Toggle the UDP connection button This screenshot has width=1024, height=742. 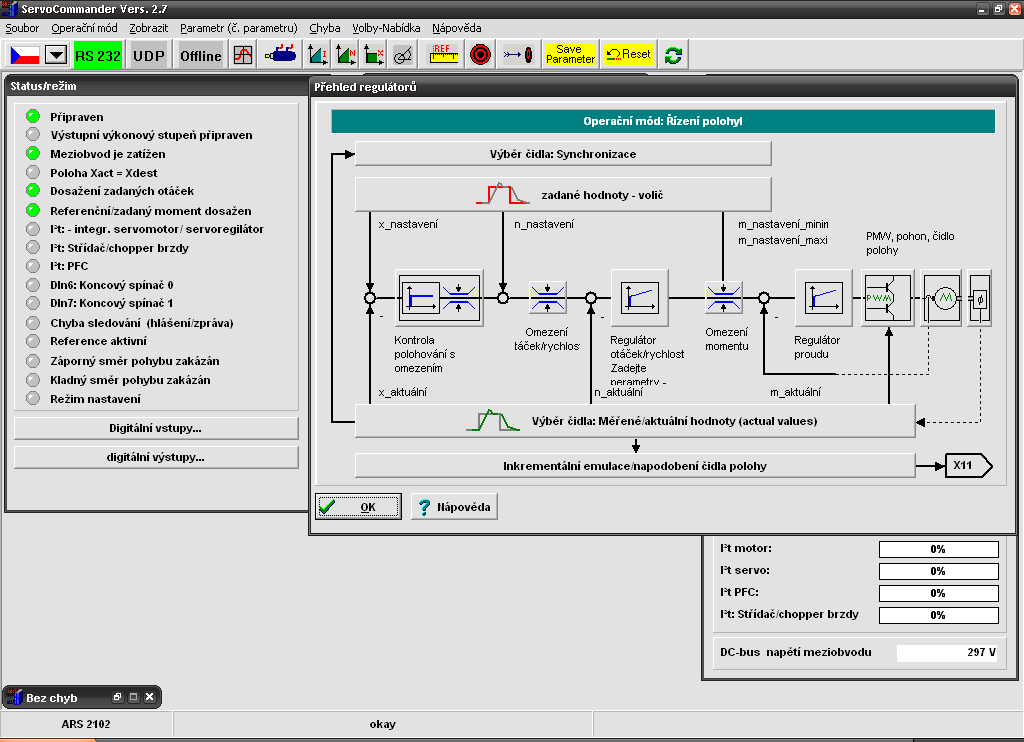tap(149, 56)
